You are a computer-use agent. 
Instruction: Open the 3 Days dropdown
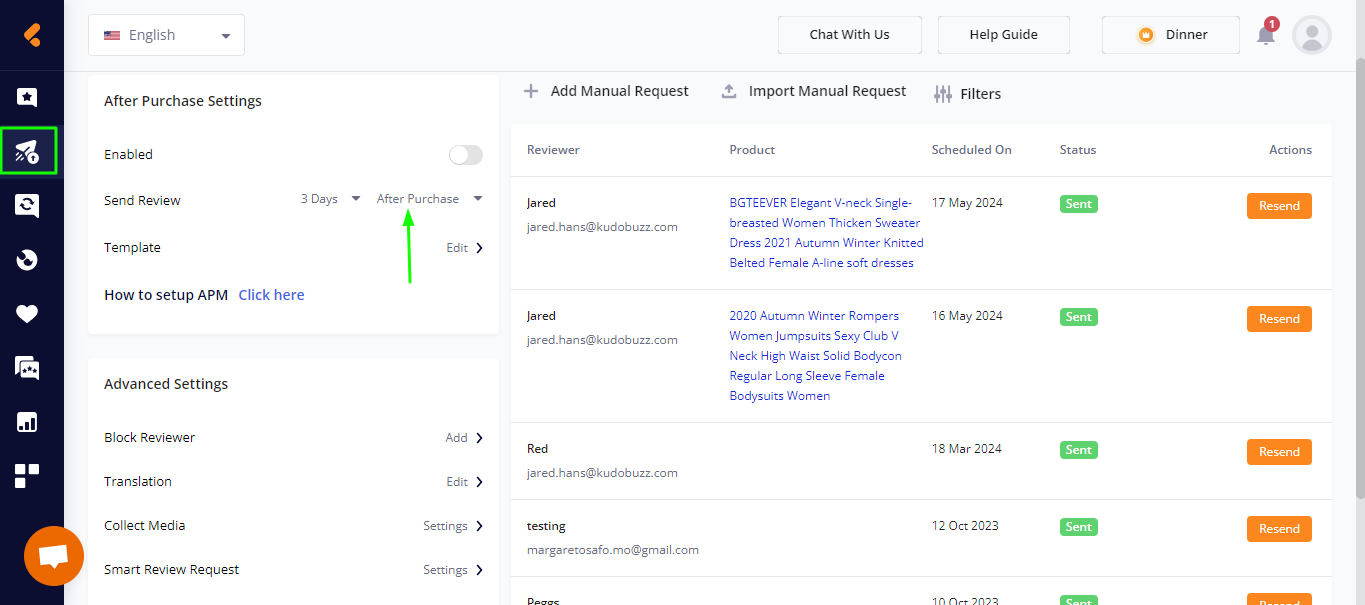click(x=331, y=199)
